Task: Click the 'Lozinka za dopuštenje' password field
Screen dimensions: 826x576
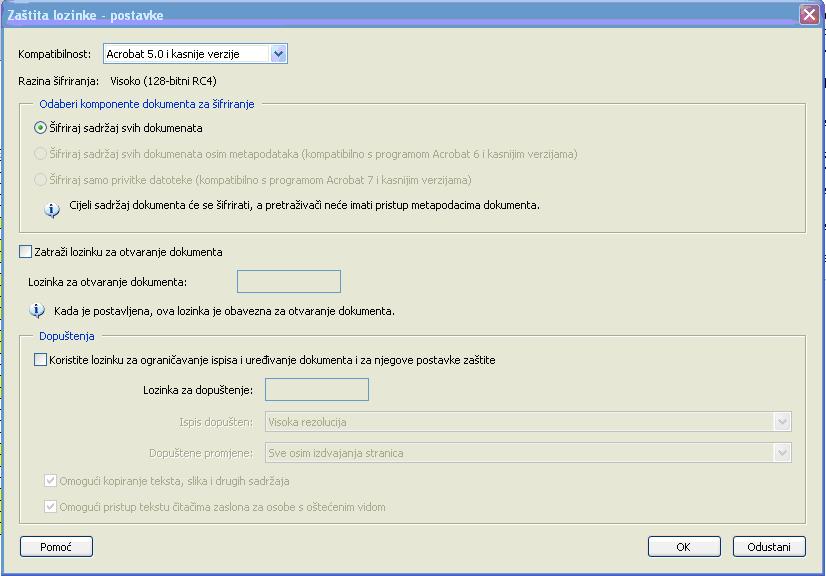Action: (317, 389)
